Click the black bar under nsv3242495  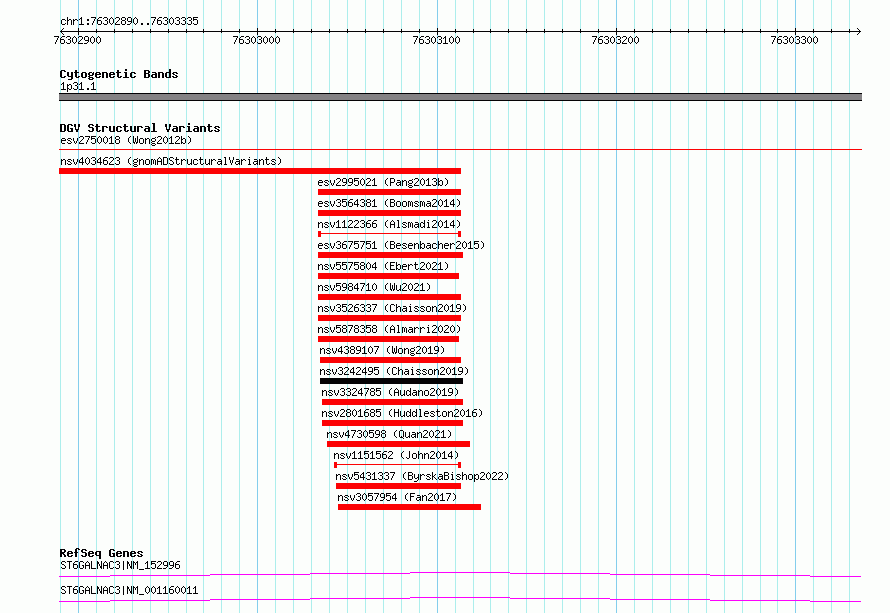pos(392,381)
